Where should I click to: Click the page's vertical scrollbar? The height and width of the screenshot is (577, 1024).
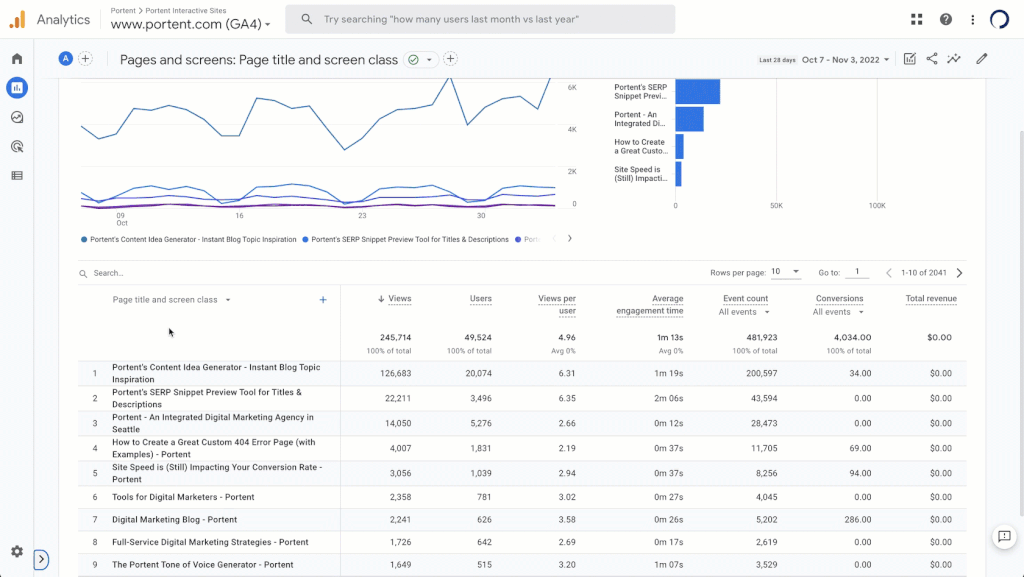[x=1021, y=323]
